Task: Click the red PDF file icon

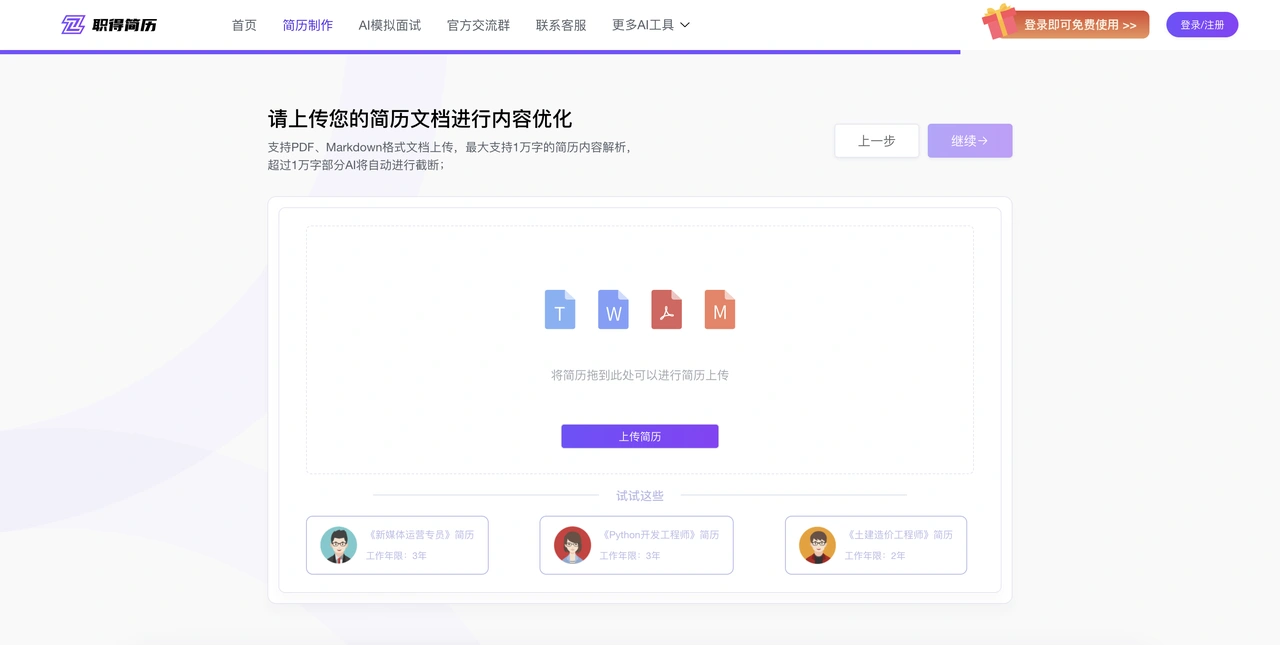Action: (x=666, y=309)
